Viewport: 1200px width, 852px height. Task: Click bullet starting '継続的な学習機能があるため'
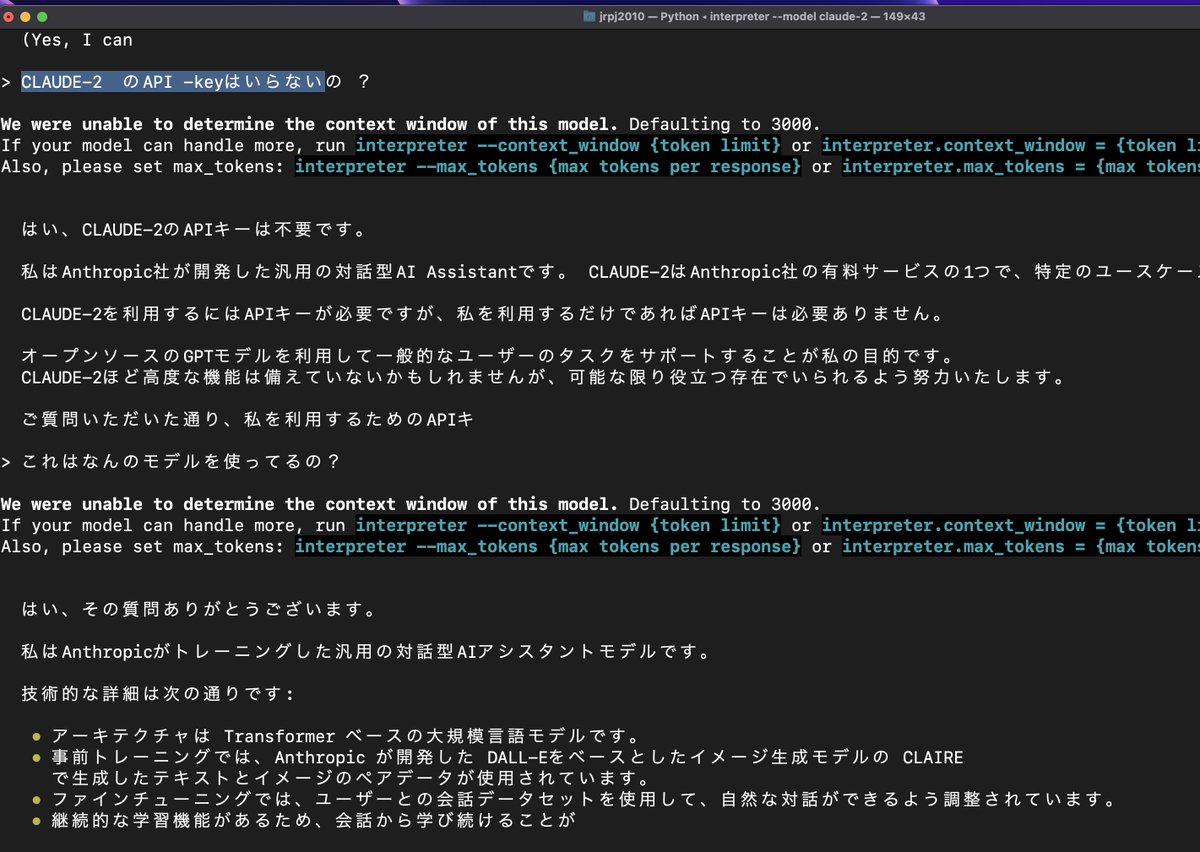[x=315, y=820]
